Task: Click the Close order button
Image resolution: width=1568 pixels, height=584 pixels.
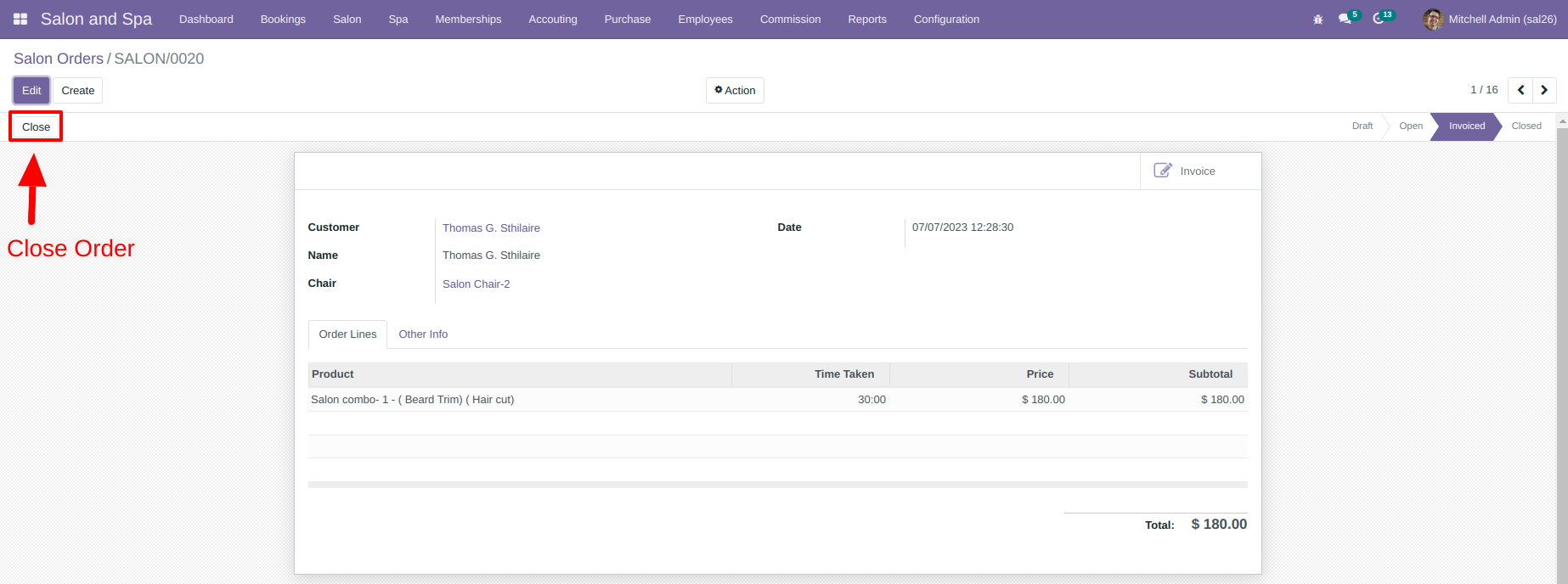Action: point(36,126)
